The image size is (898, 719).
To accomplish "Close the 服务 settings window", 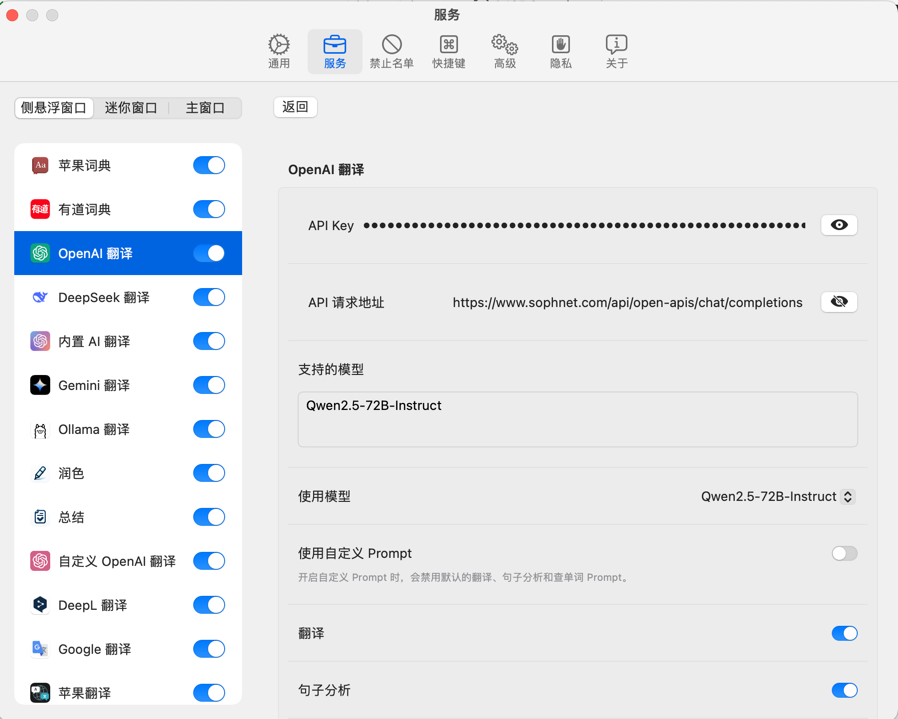I will tap(13, 15).
